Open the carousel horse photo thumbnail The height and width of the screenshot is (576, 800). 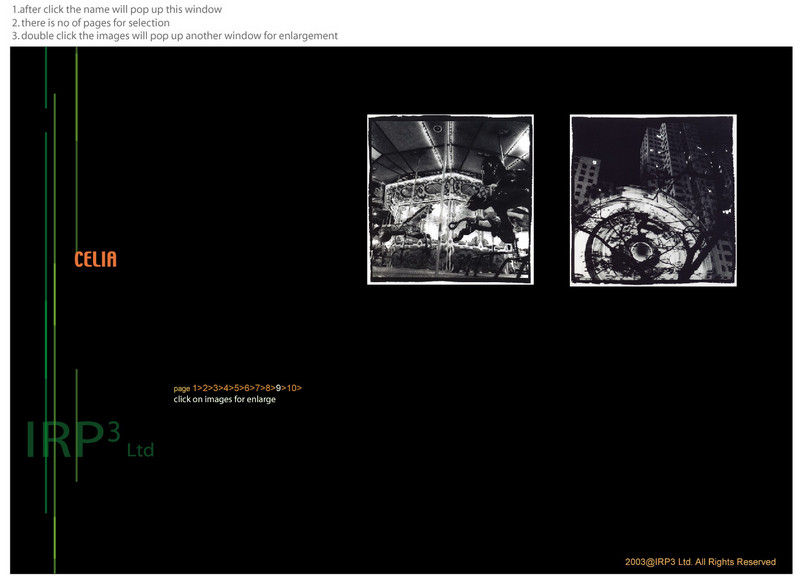(x=450, y=200)
